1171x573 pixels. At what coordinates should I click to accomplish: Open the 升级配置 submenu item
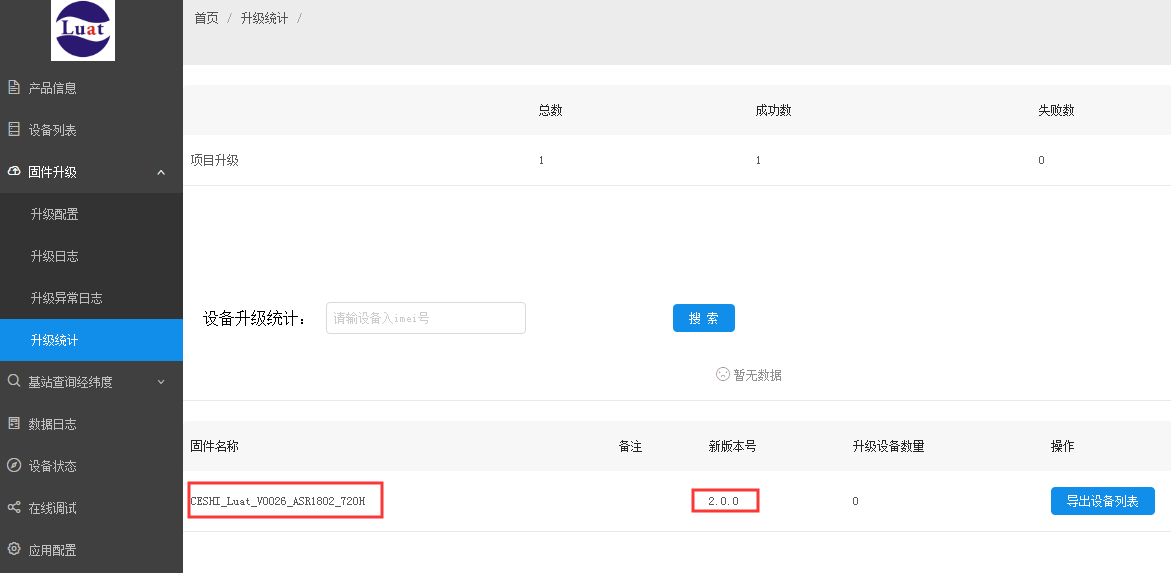click(x=91, y=214)
